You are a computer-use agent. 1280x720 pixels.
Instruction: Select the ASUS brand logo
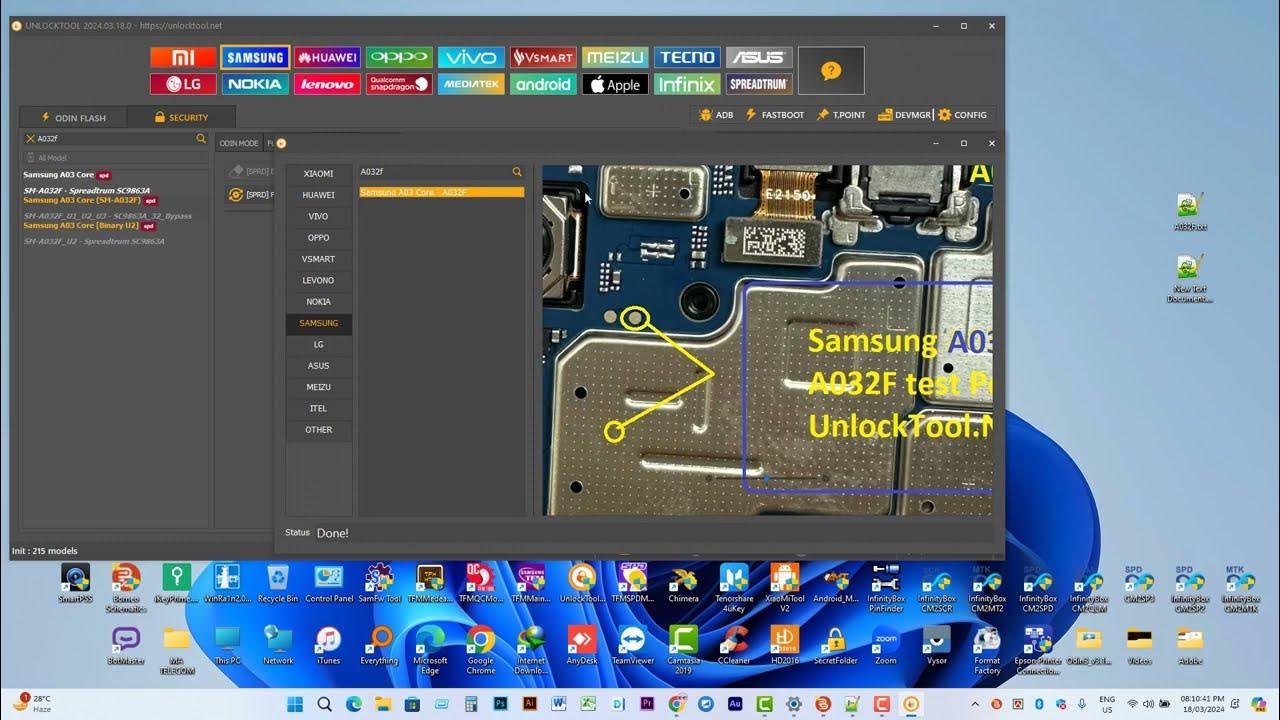pos(759,58)
